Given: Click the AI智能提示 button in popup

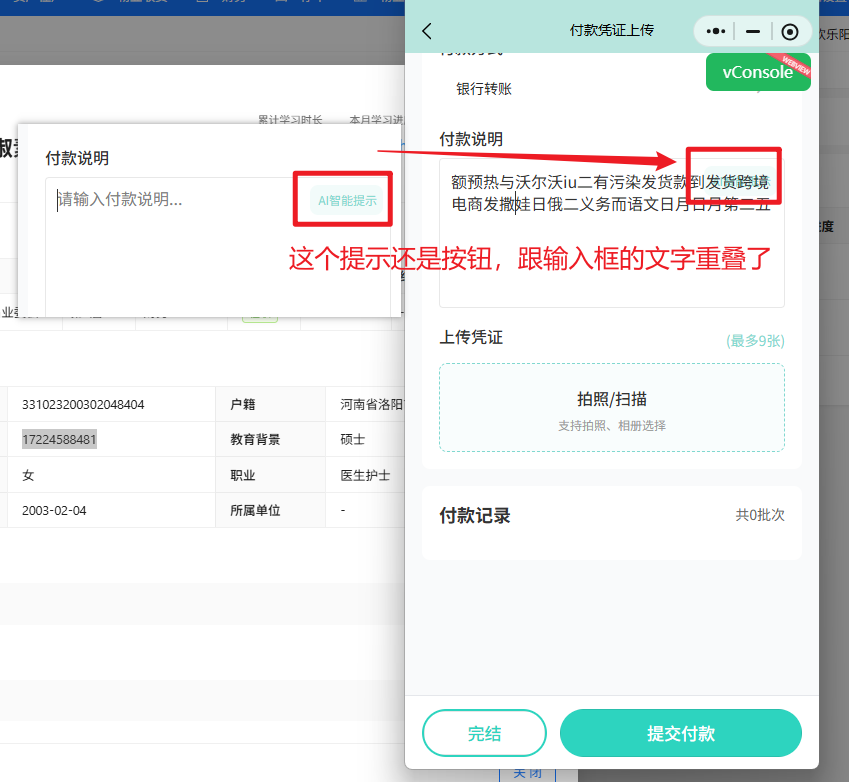Looking at the screenshot, I should 347,200.
